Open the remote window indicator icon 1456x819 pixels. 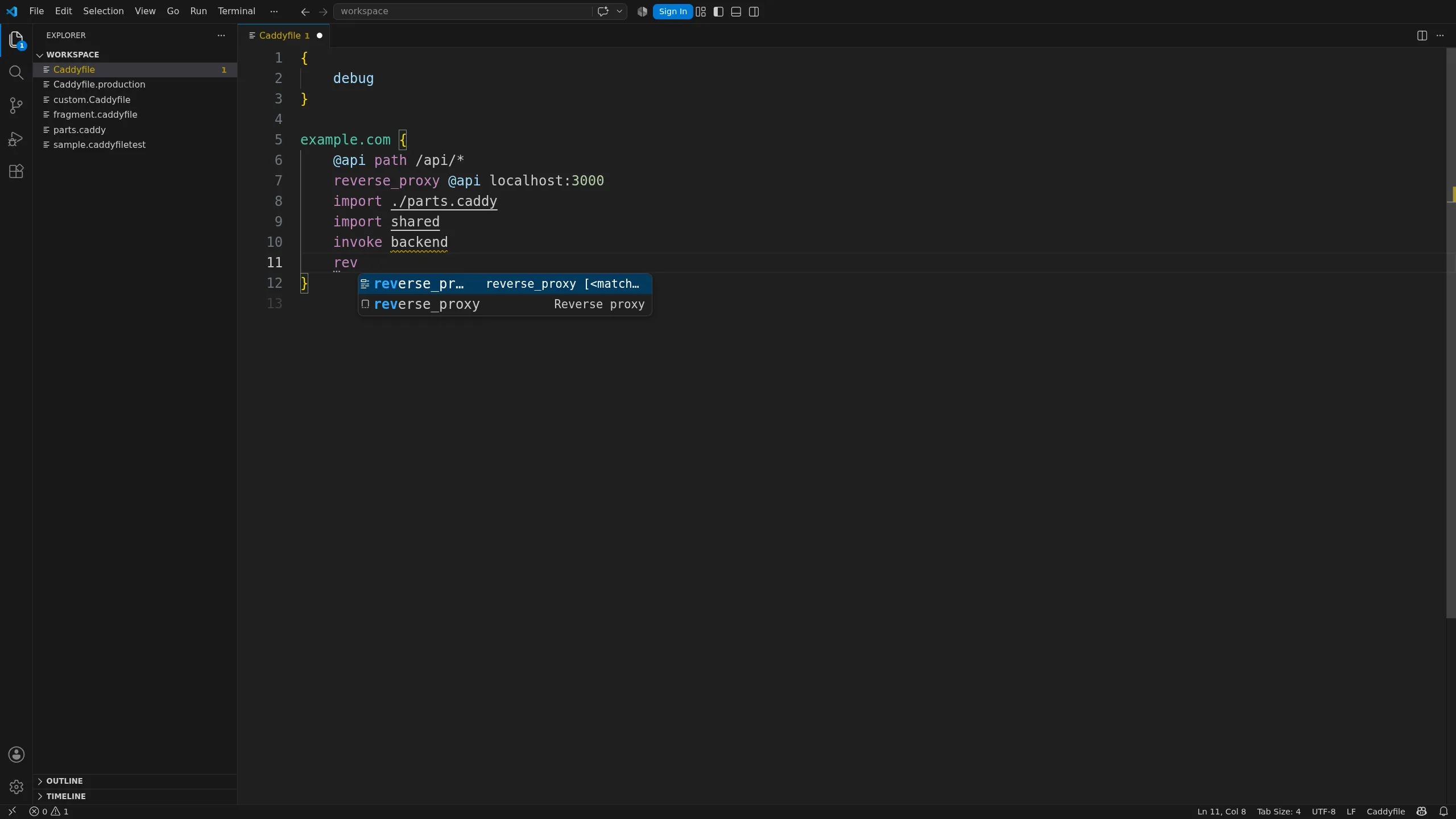pos(12,812)
